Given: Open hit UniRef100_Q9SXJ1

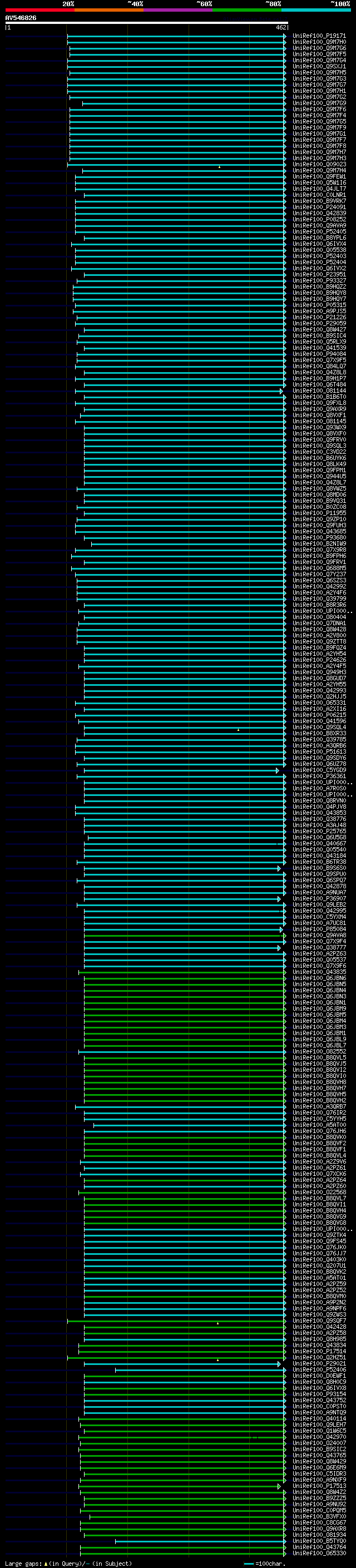Looking at the screenshot, I should click(319, 66).
